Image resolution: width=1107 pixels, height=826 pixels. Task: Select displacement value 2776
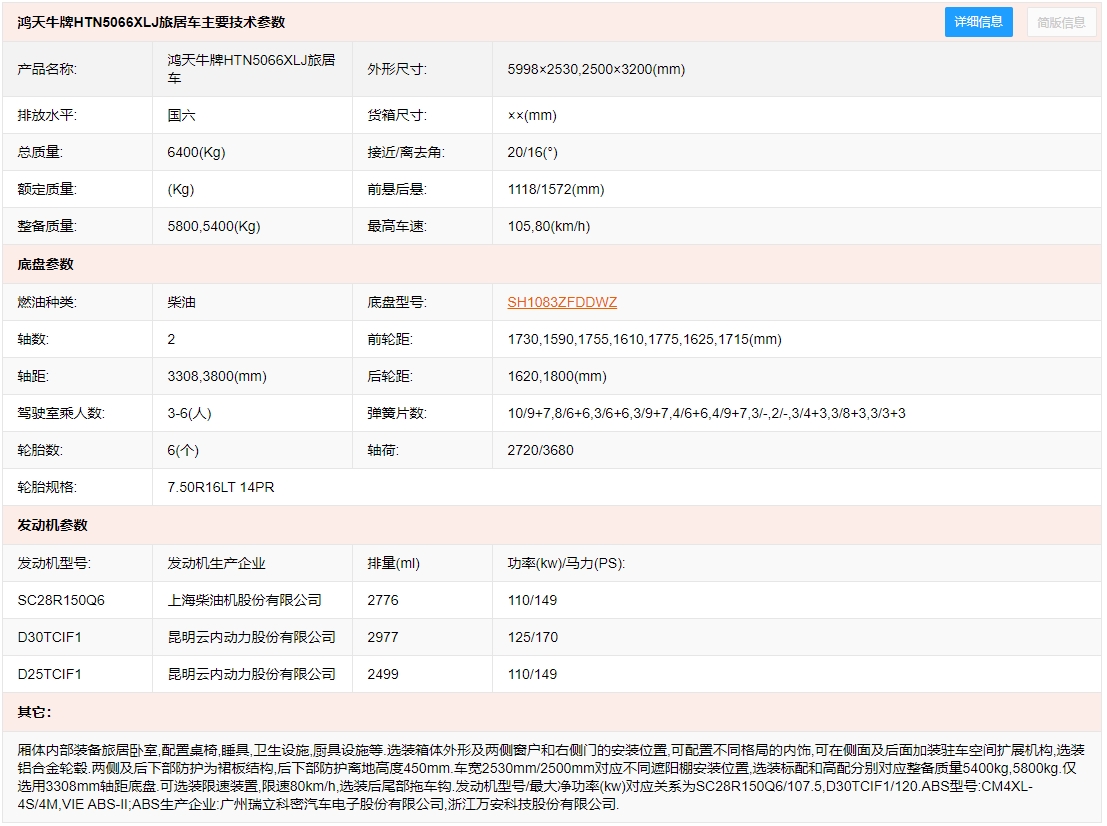[x=383, y=601]
